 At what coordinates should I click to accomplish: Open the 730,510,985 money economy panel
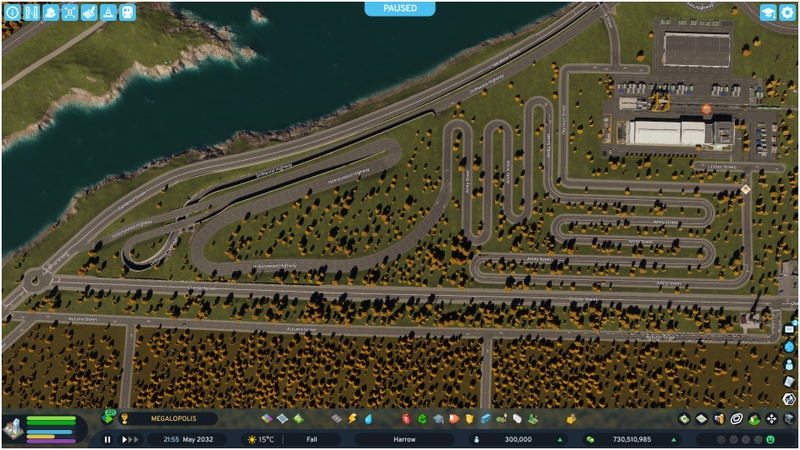pos(632,439)
